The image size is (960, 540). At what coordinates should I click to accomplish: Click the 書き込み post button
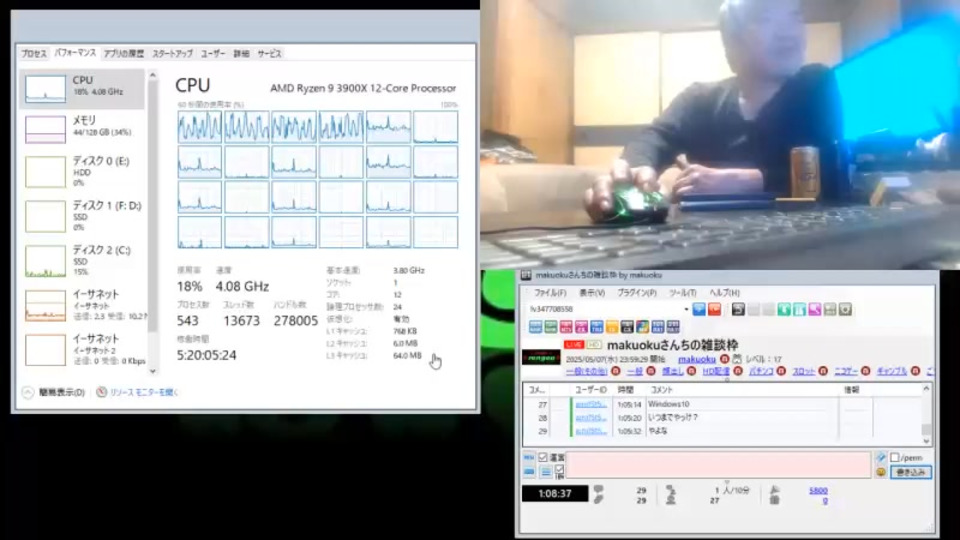910,472
